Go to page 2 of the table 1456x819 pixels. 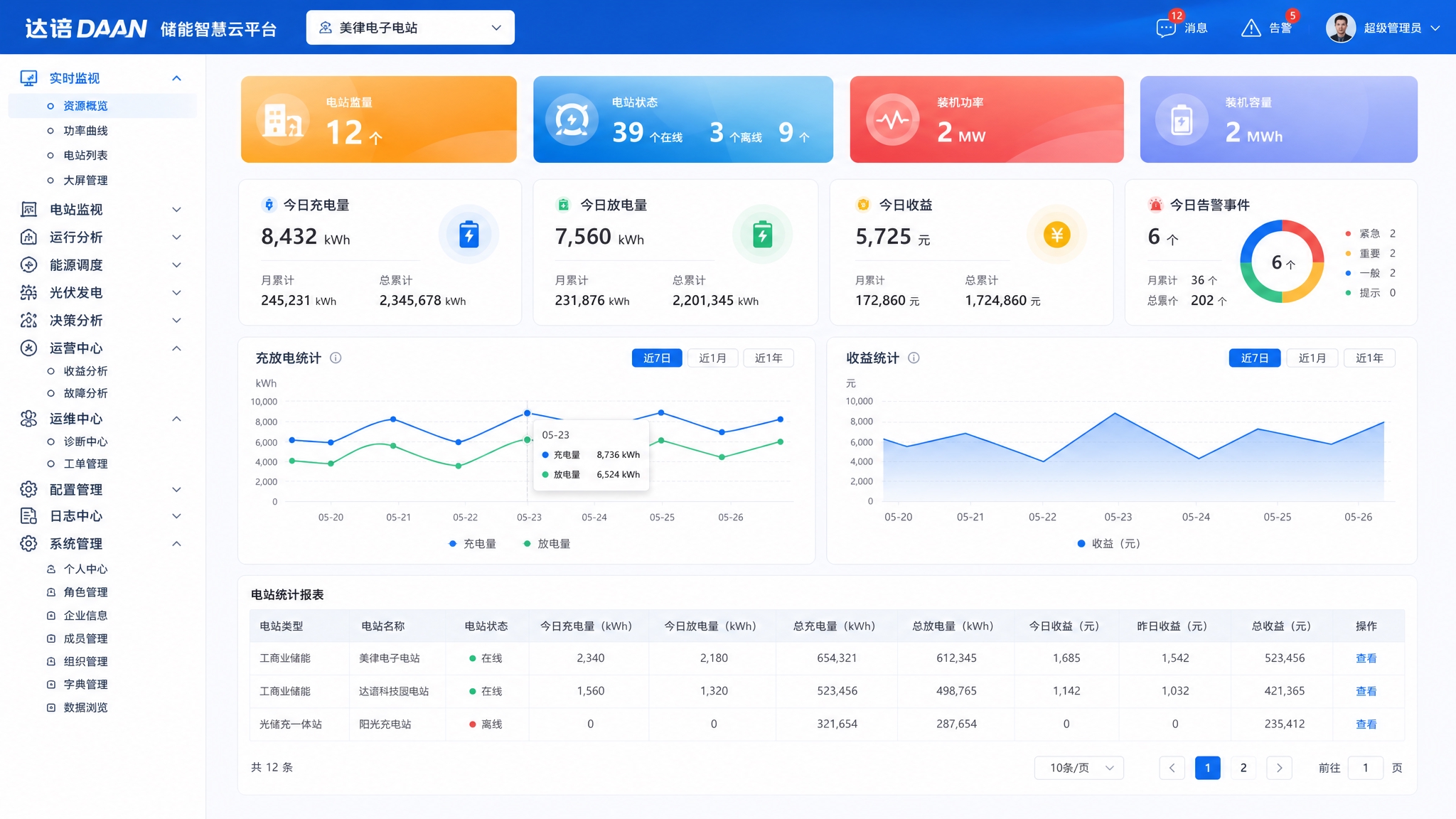coord(1243,768)
